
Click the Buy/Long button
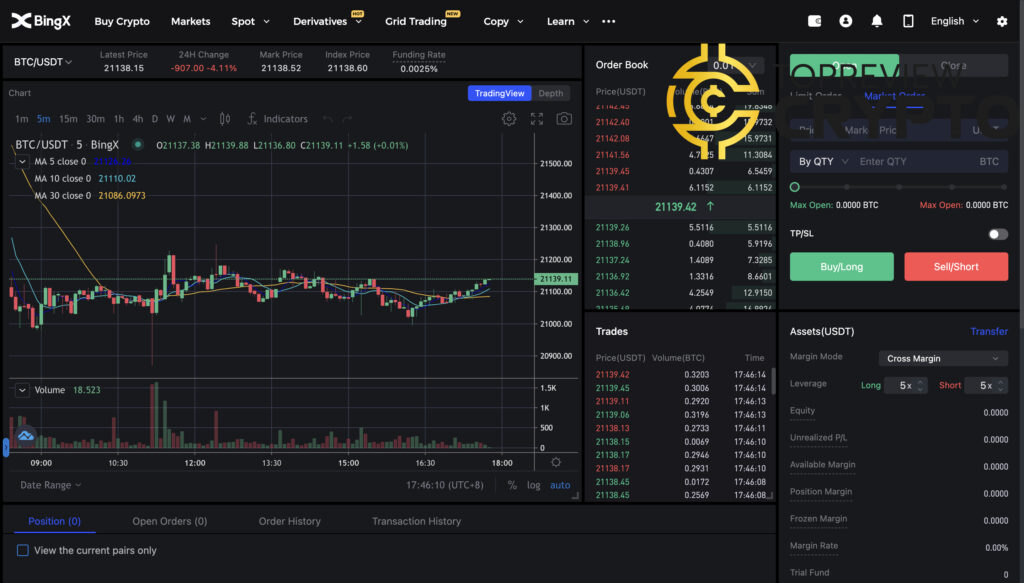(842, 266)
